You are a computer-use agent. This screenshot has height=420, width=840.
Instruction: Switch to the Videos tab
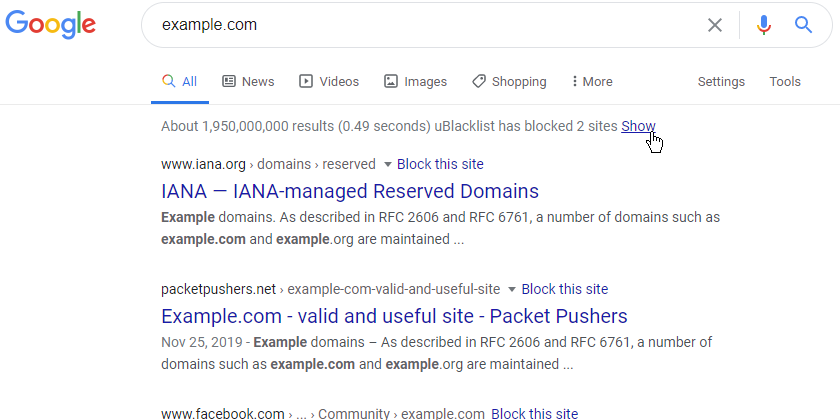tap(329, 81)
